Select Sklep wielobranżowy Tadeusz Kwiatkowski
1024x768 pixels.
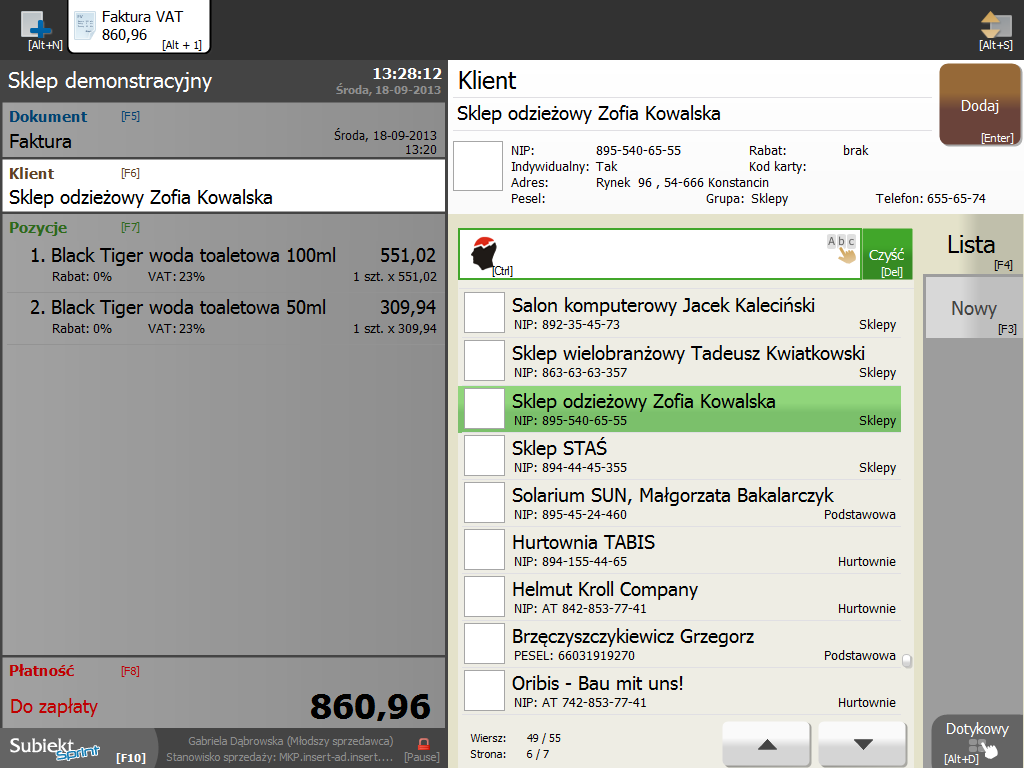680,361
